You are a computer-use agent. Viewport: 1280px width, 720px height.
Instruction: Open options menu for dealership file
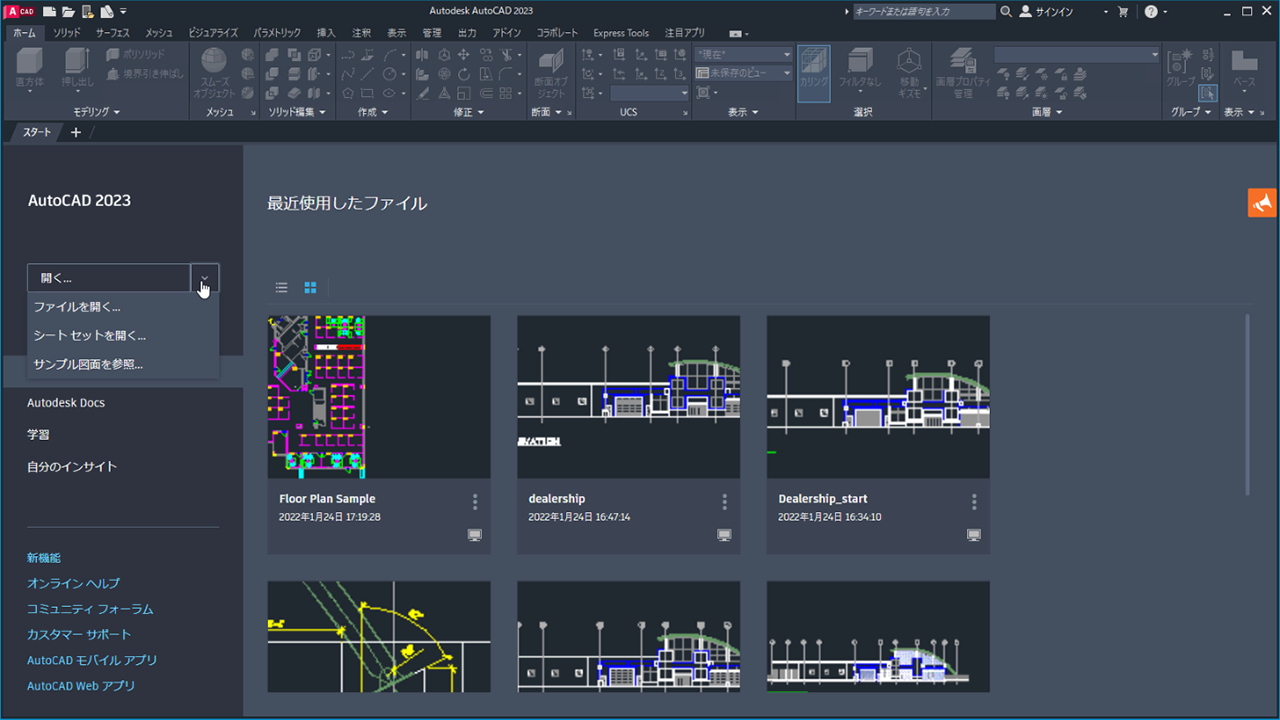(x=725, y=502)
